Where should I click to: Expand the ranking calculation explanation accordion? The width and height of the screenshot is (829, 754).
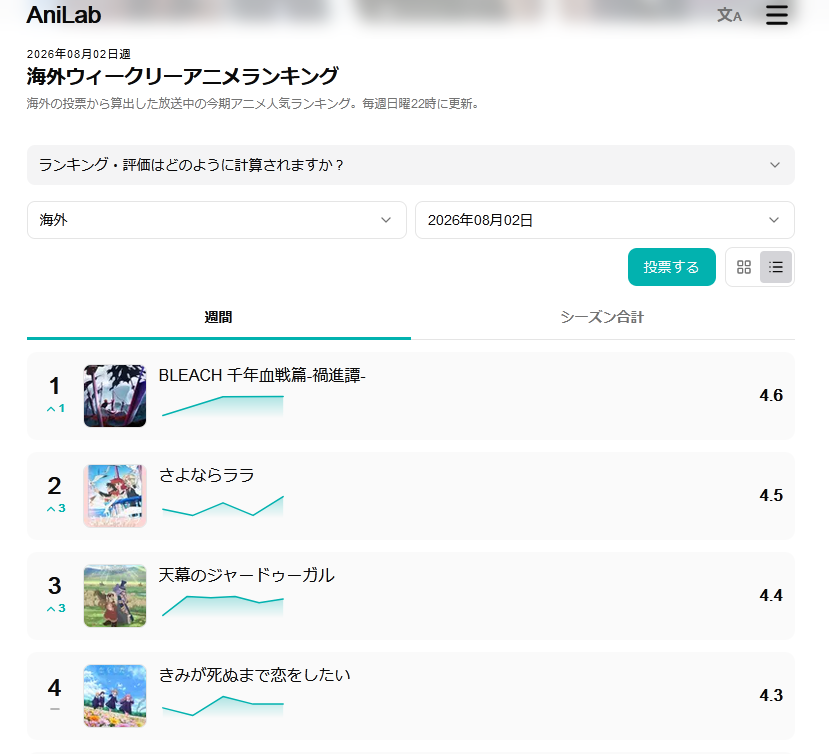[x=410, y=165]
